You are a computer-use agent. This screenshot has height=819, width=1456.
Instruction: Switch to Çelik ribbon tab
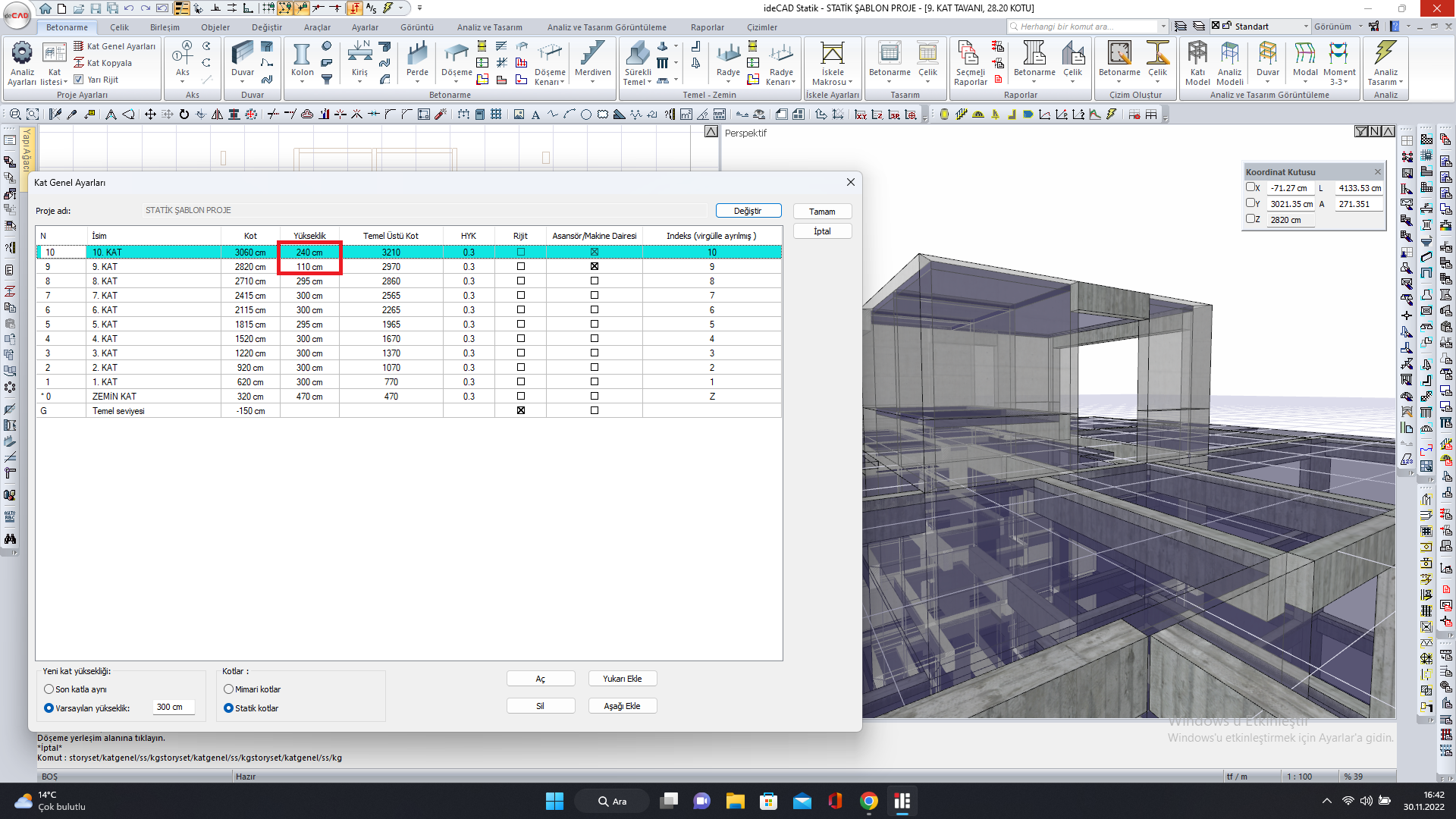tap(119, 27)
